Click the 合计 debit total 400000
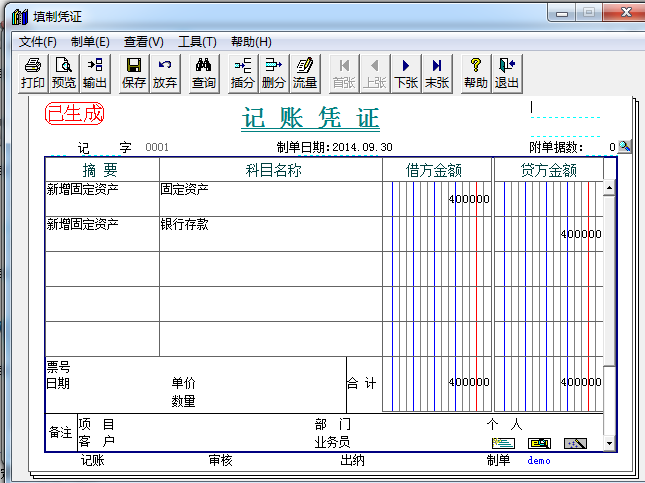The height and width of the screenshot is (483, 645). 469,382
